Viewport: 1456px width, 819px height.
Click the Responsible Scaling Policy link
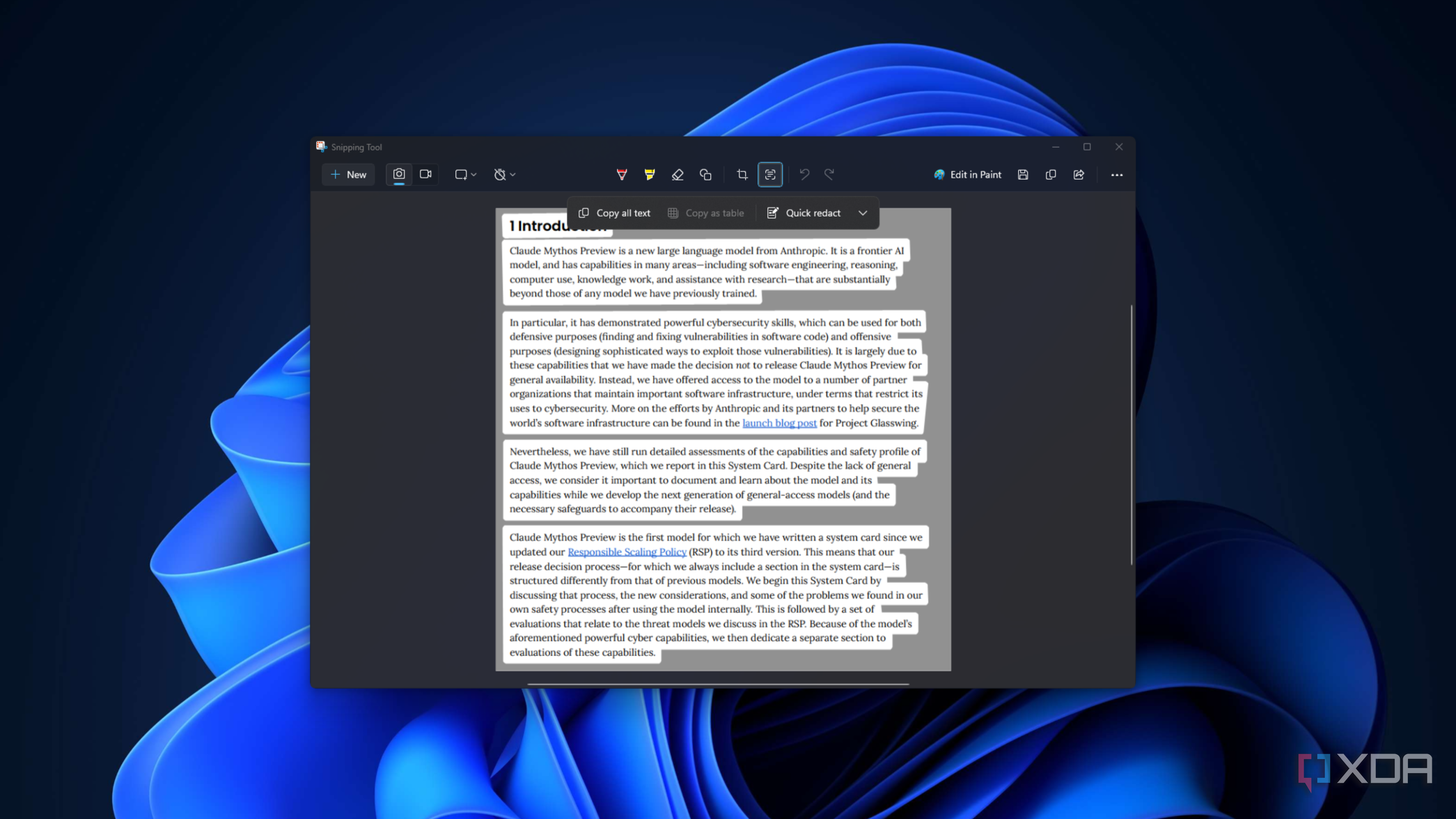point(627,552)
